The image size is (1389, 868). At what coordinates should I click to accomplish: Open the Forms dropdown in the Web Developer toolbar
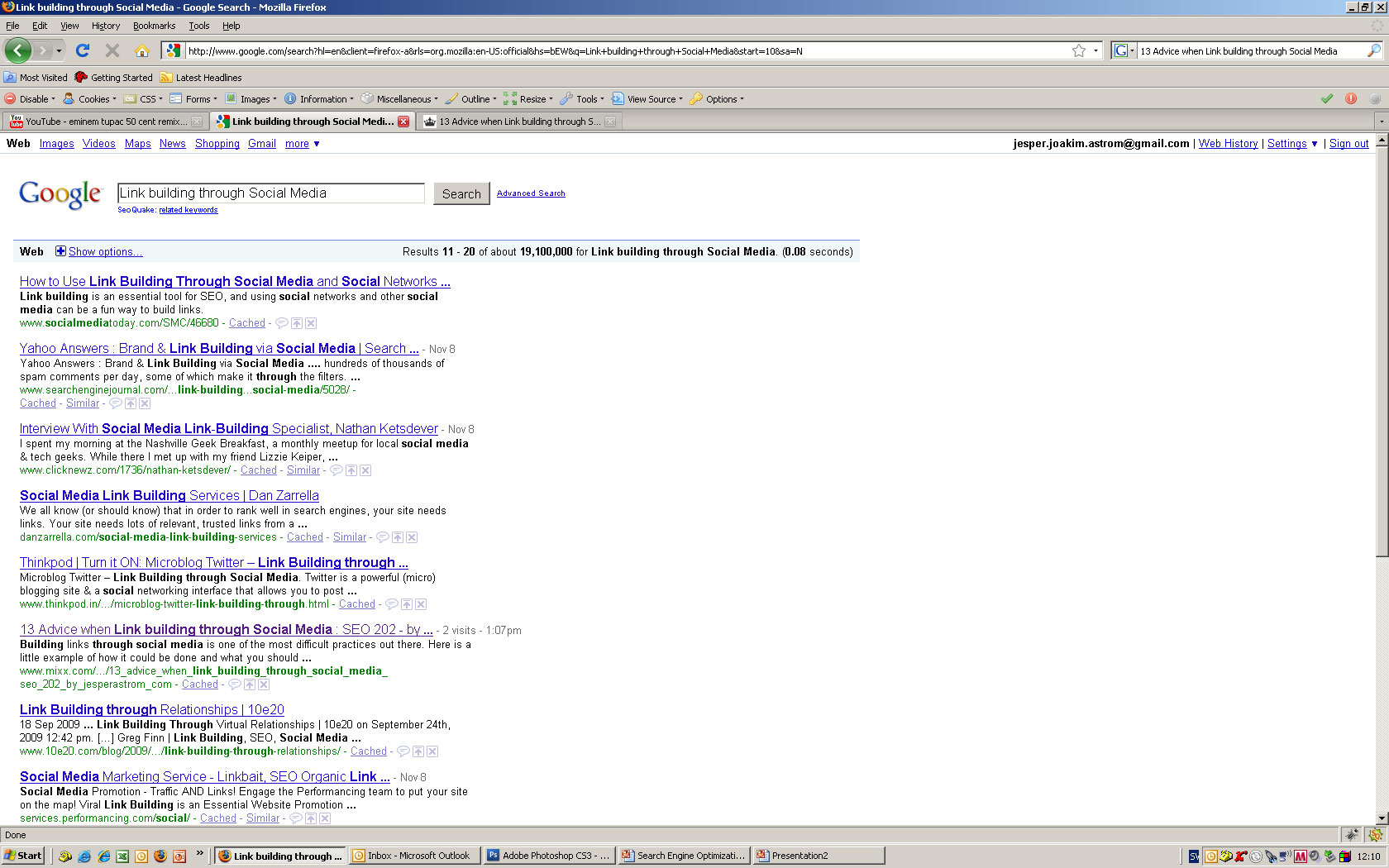tap(193, 99)
